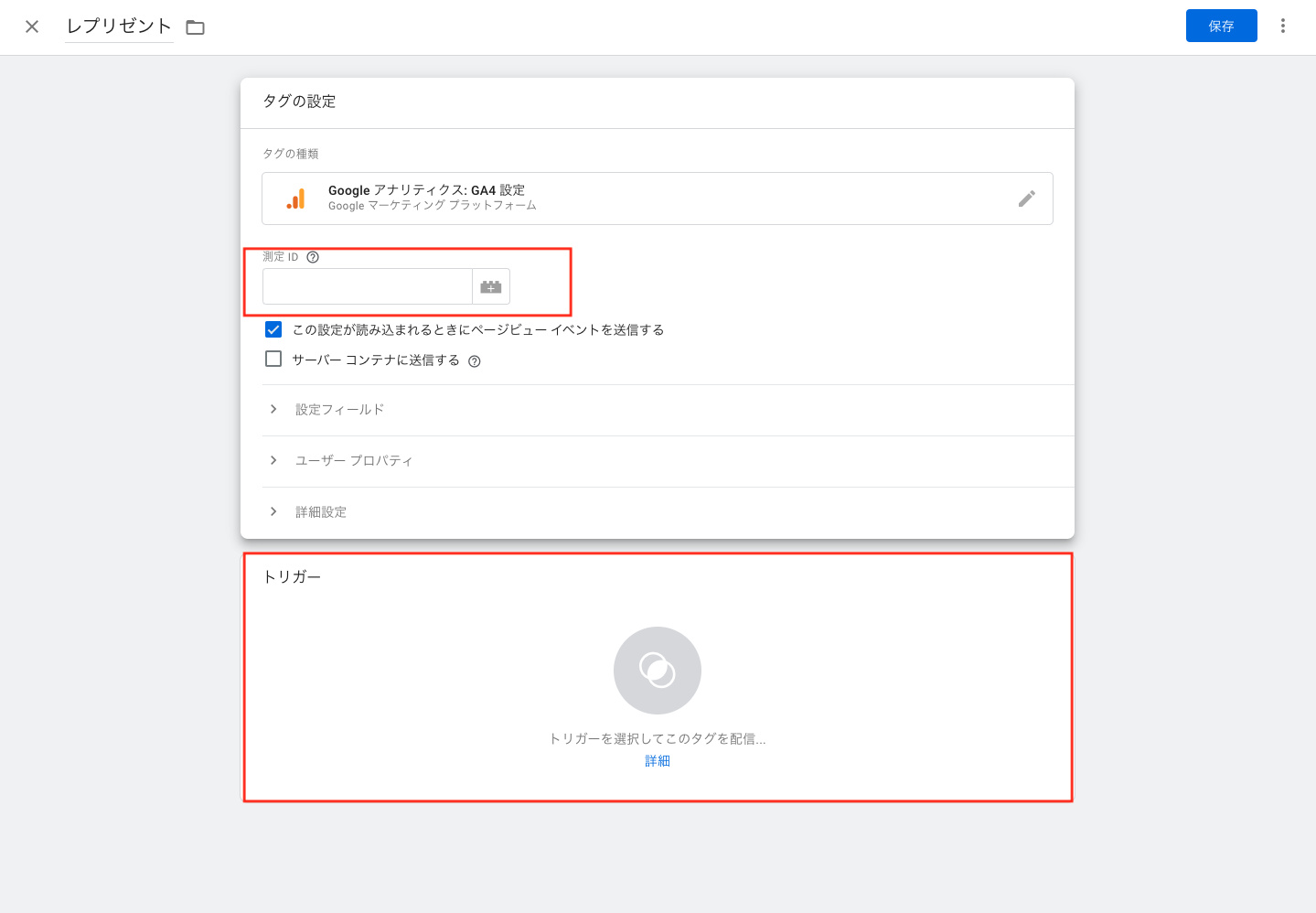The image size is (1316, 913).
Task: Open the help tooltip next to 測定 ID
Action: [x=313, y=257]
